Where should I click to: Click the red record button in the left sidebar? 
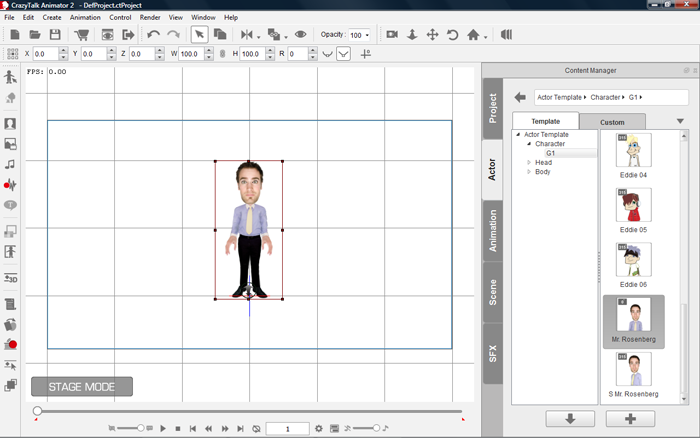(11, 344)
